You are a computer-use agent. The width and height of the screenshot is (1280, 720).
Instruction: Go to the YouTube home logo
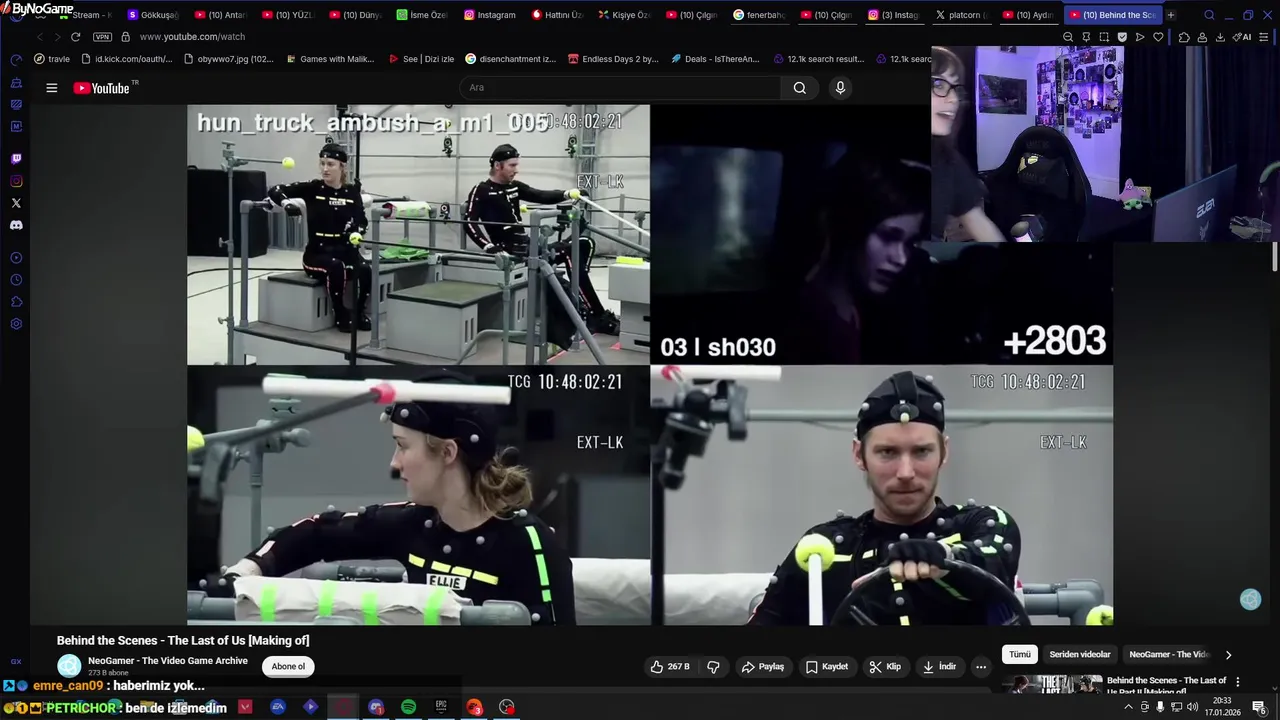coord(102,88)
